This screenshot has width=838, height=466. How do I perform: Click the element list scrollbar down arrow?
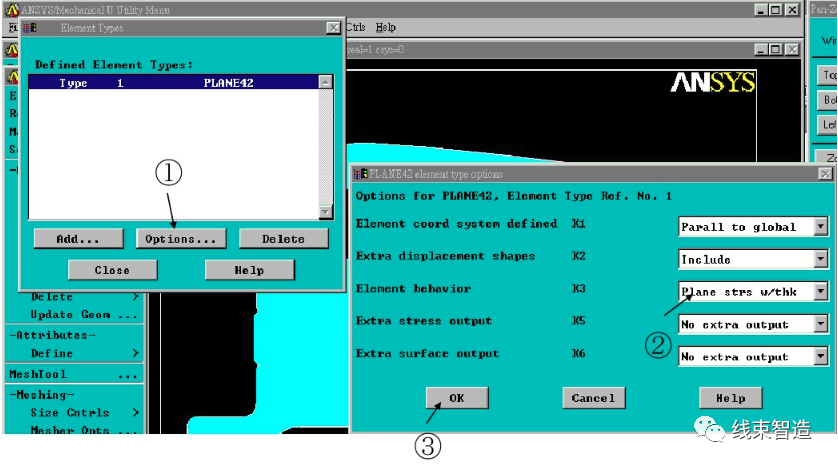325,212
